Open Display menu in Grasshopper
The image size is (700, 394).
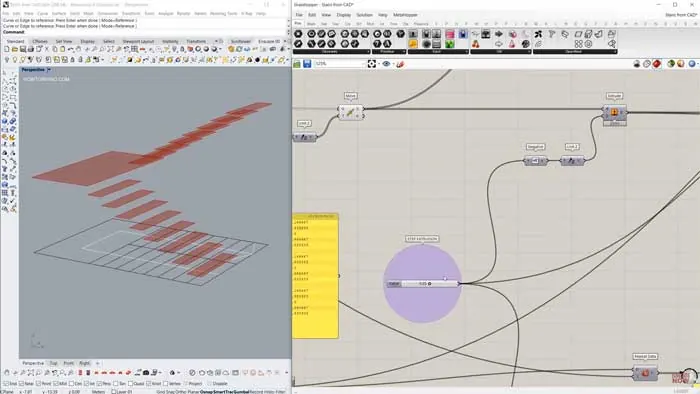[344, 15]
